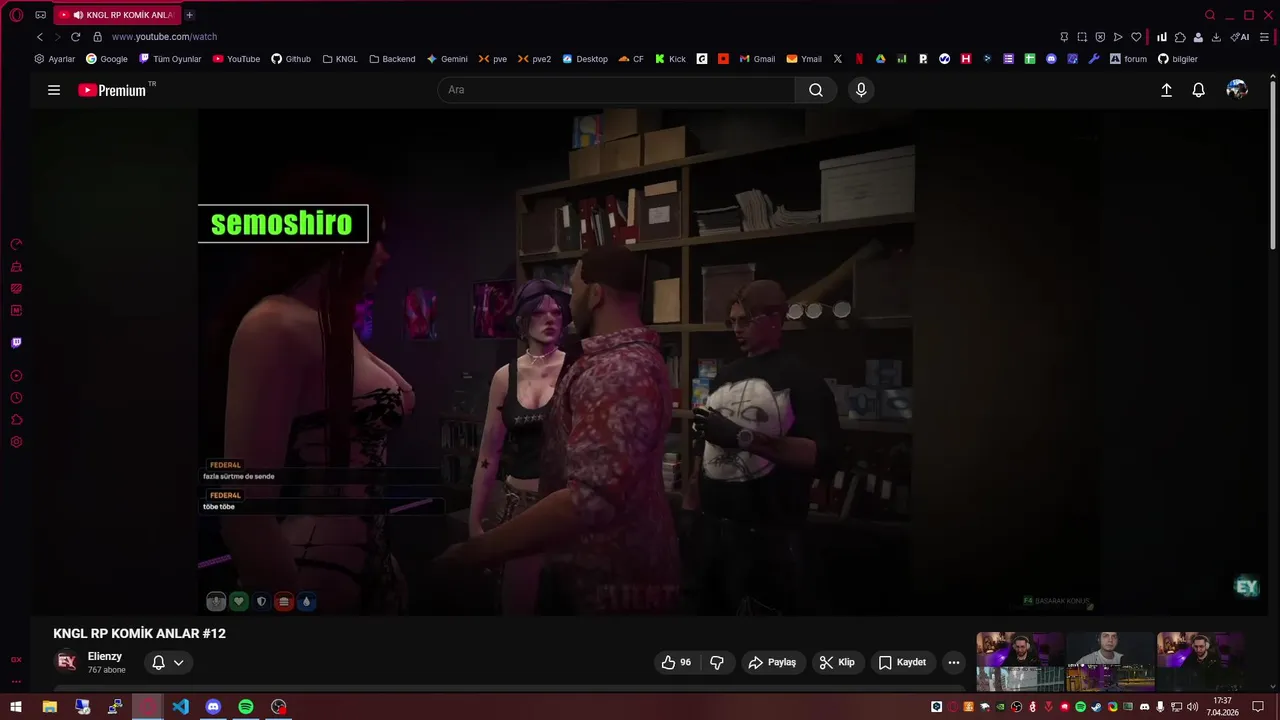Dislike the video with thumbs down
This screenshot has width=1280, height=720.
click(x=717, y=662)
